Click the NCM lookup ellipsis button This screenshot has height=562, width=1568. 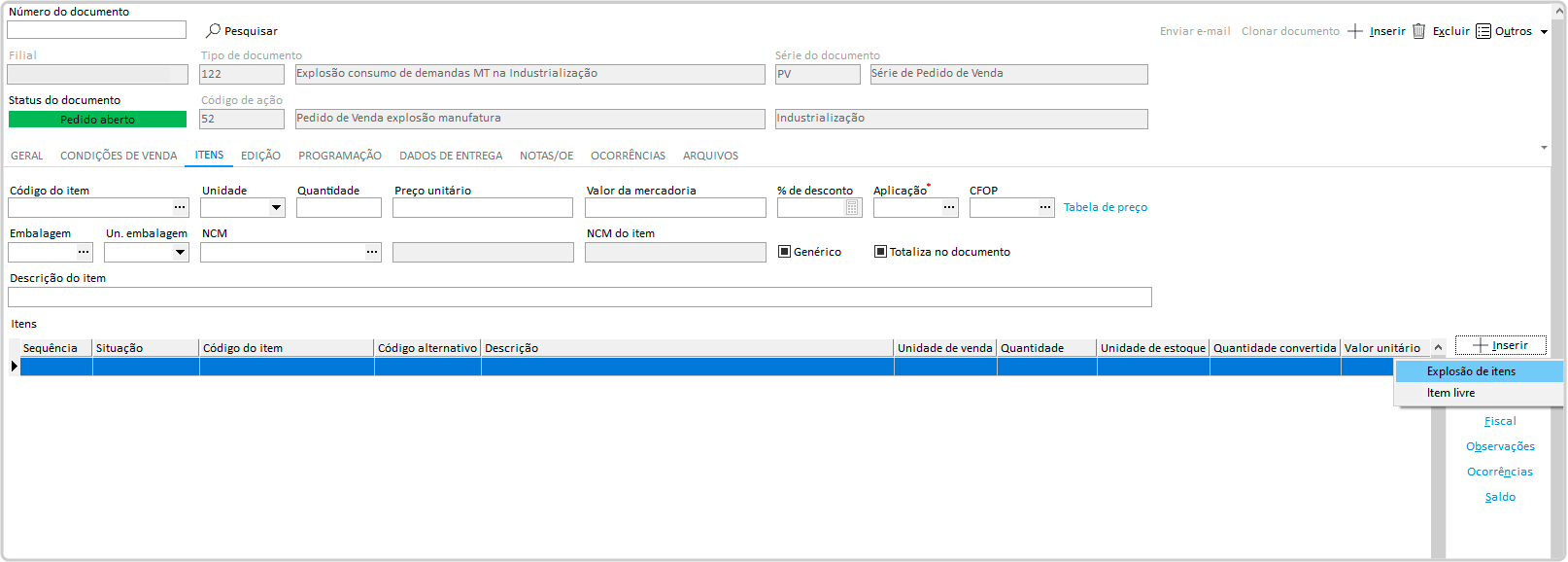click(x=372, y=252)
